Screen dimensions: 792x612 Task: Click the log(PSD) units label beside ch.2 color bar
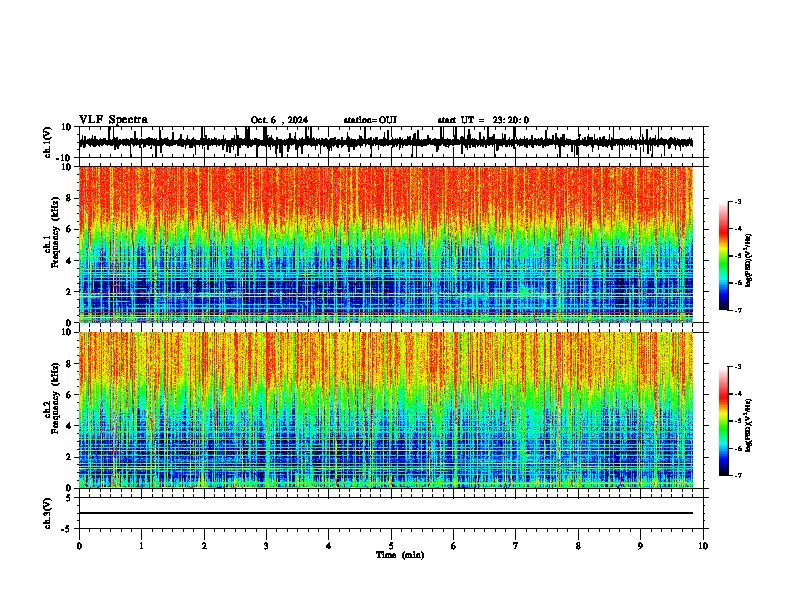pyautogui.click(x=749, y=425)
